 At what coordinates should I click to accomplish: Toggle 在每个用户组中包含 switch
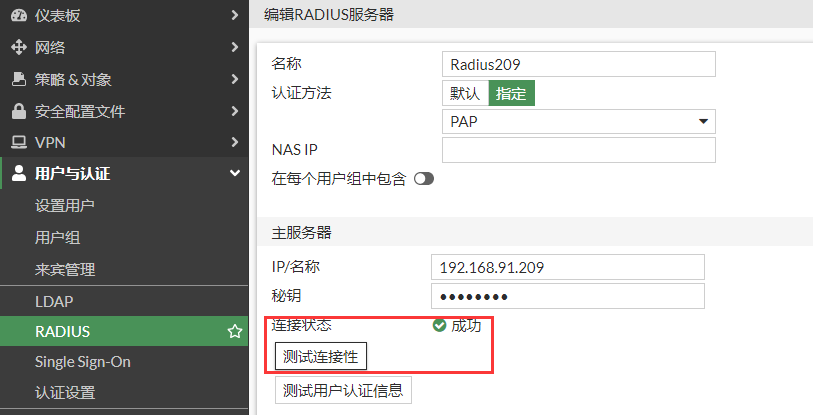(424, 179)
